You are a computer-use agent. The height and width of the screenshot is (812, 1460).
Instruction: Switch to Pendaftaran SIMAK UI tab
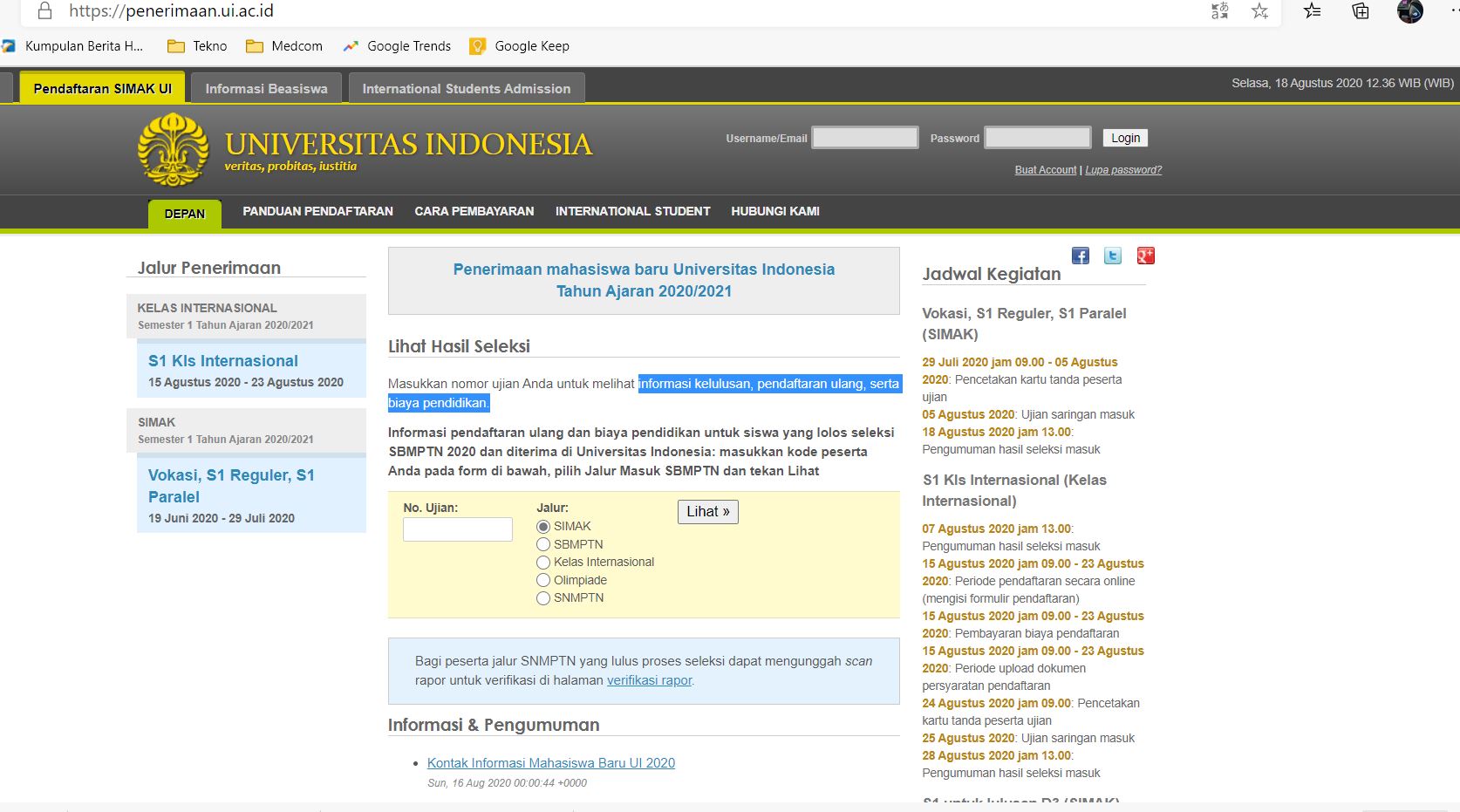pos(102,88)
